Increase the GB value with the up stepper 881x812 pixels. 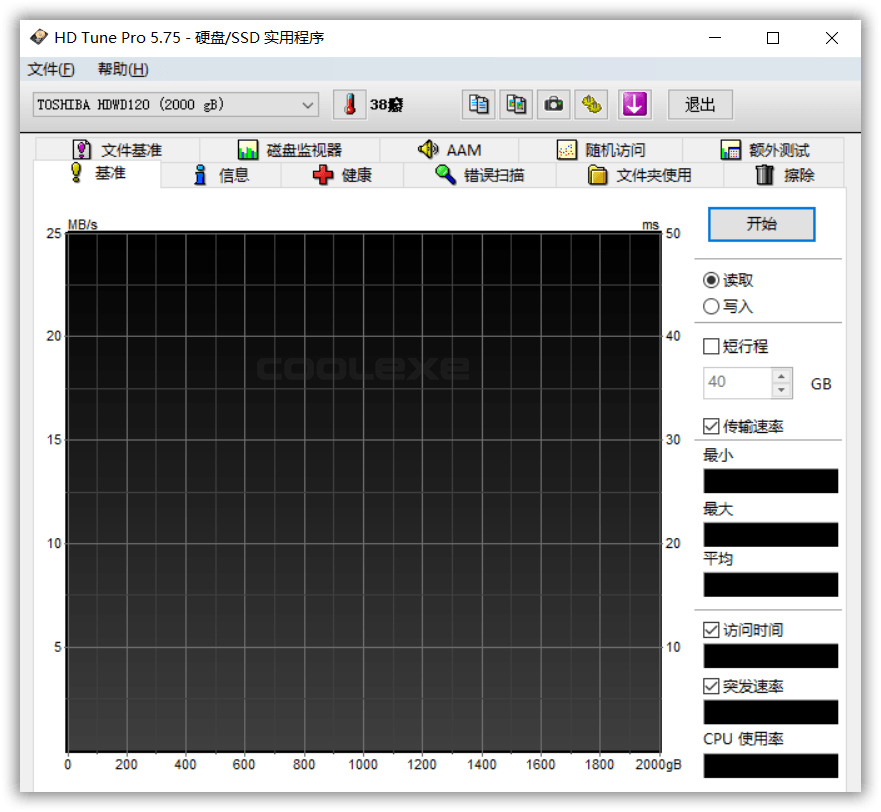coord(781,376)
